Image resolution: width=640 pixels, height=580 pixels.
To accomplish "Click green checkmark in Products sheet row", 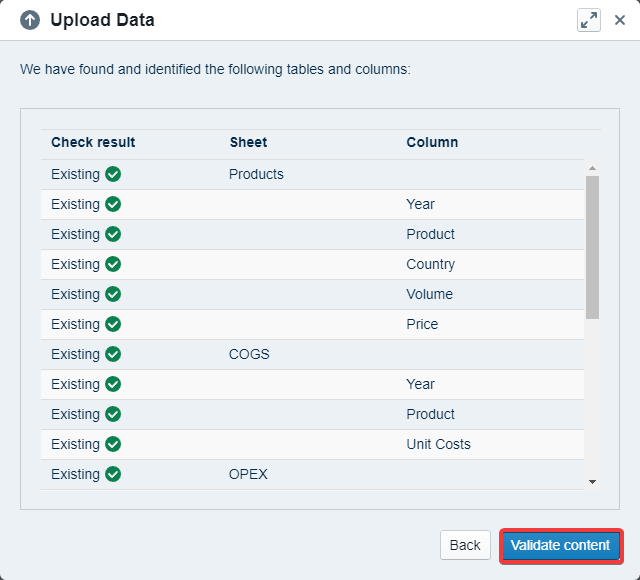I will click(113, 174).
